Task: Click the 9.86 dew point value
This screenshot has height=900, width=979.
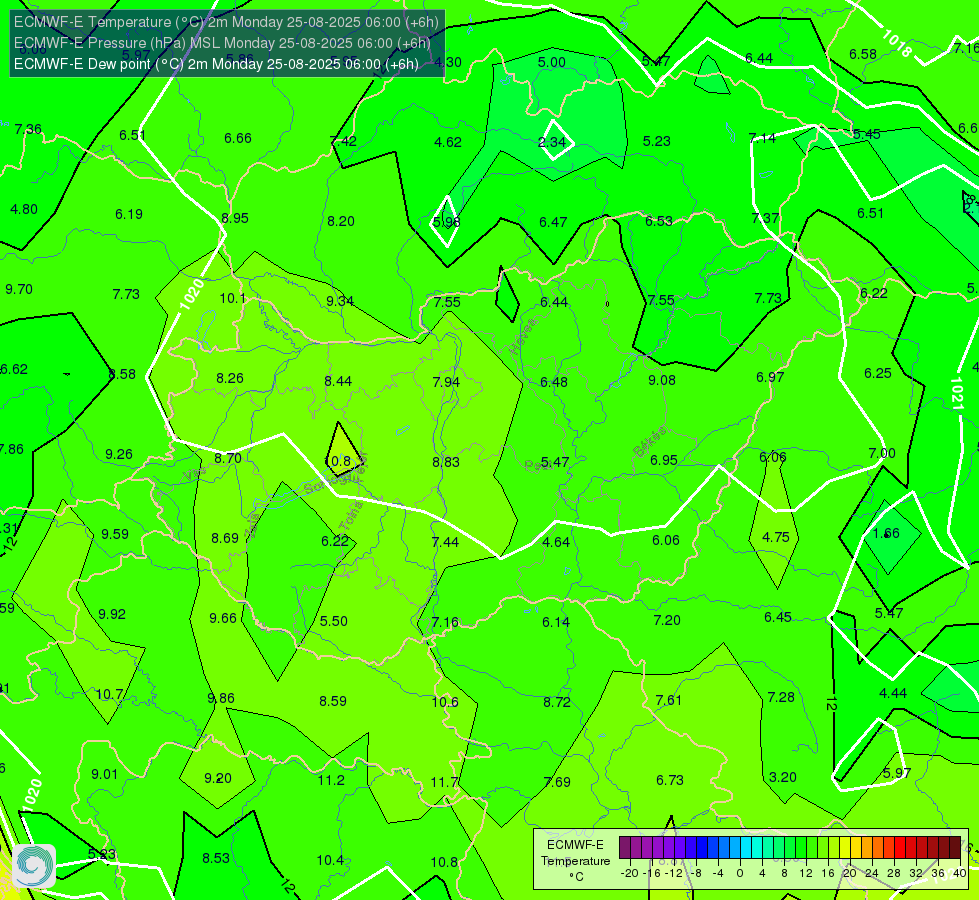Action: (221, 698)
